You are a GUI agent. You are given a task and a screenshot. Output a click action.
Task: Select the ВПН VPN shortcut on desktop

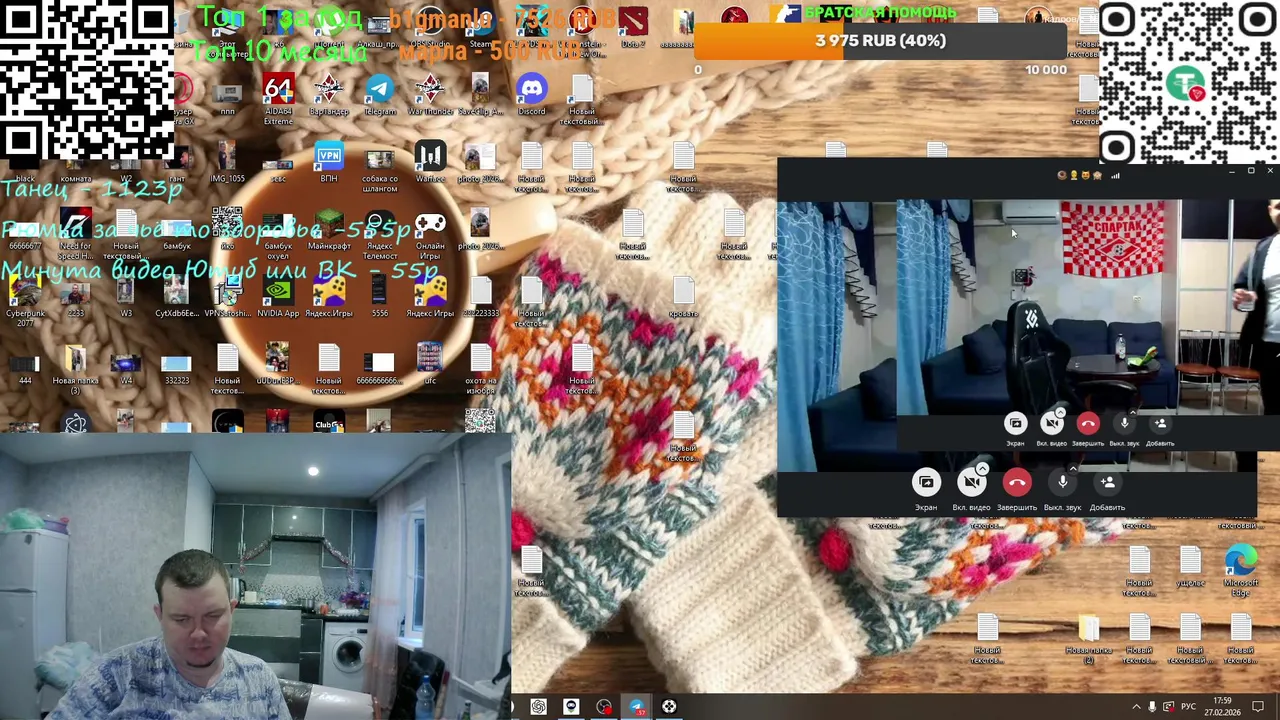coord(328,162)
